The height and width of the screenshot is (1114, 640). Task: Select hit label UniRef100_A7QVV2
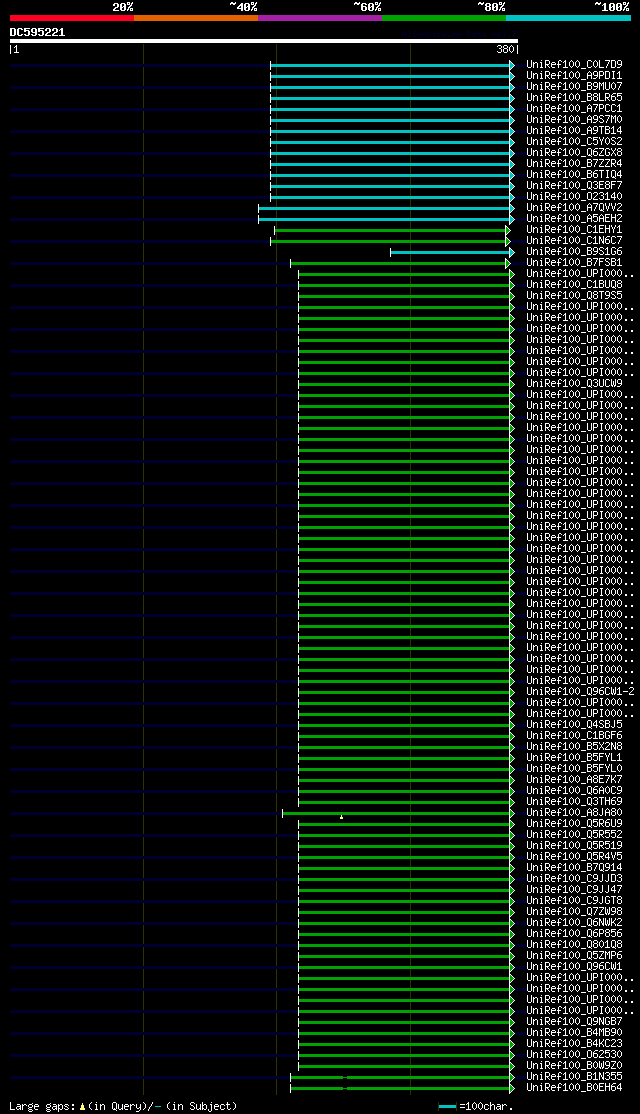[x=575, y=207]
